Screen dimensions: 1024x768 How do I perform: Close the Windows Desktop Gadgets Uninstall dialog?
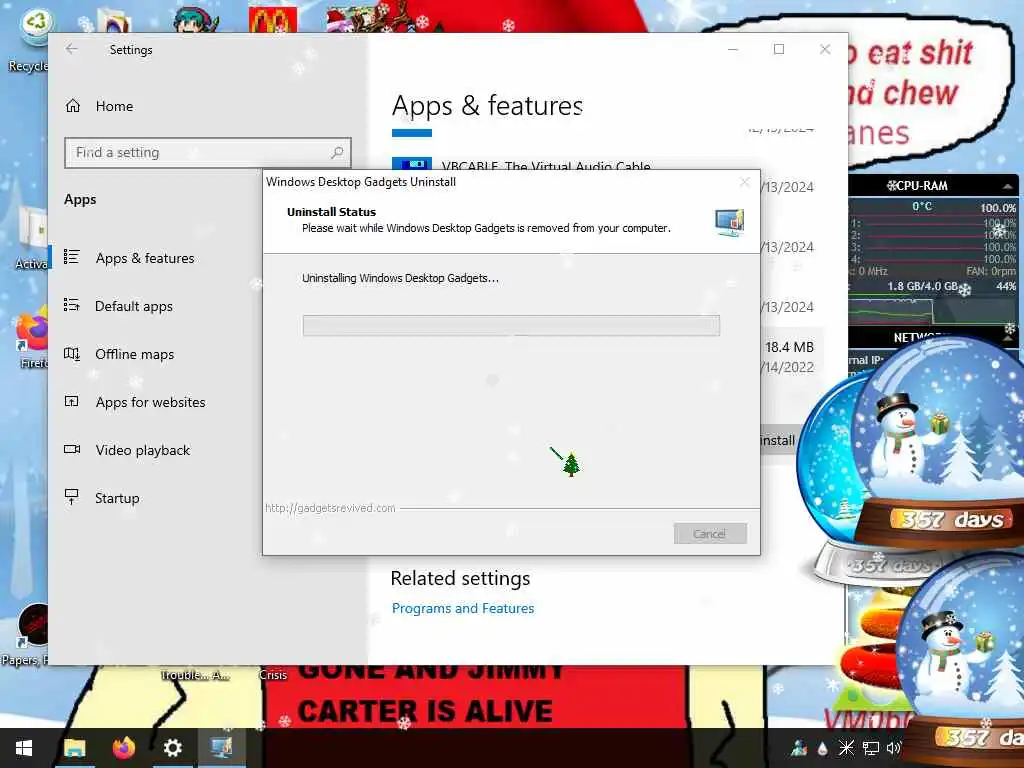(x=744, y=182)
